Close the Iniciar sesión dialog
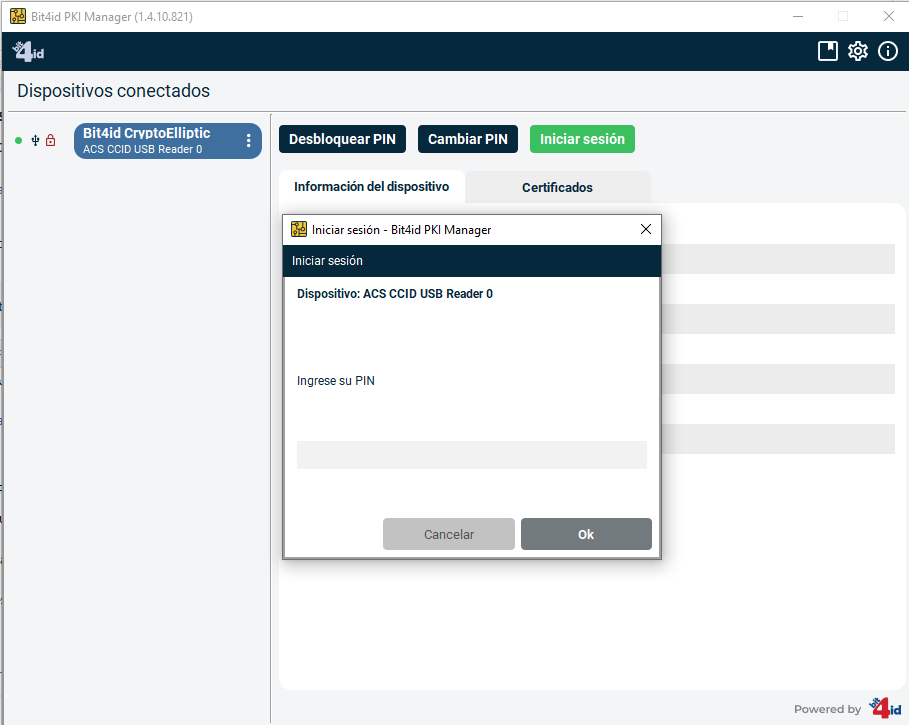Viewport: 909px width, 725px height. [x=646, y=229]
